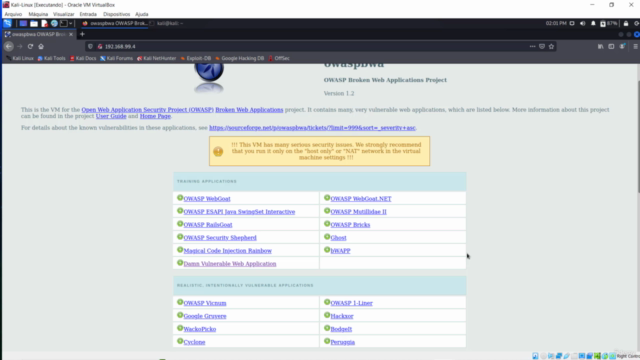Switch to owaspbwa Firefox window in Kali taskbar
640x360 pixels.
point(114,23)
